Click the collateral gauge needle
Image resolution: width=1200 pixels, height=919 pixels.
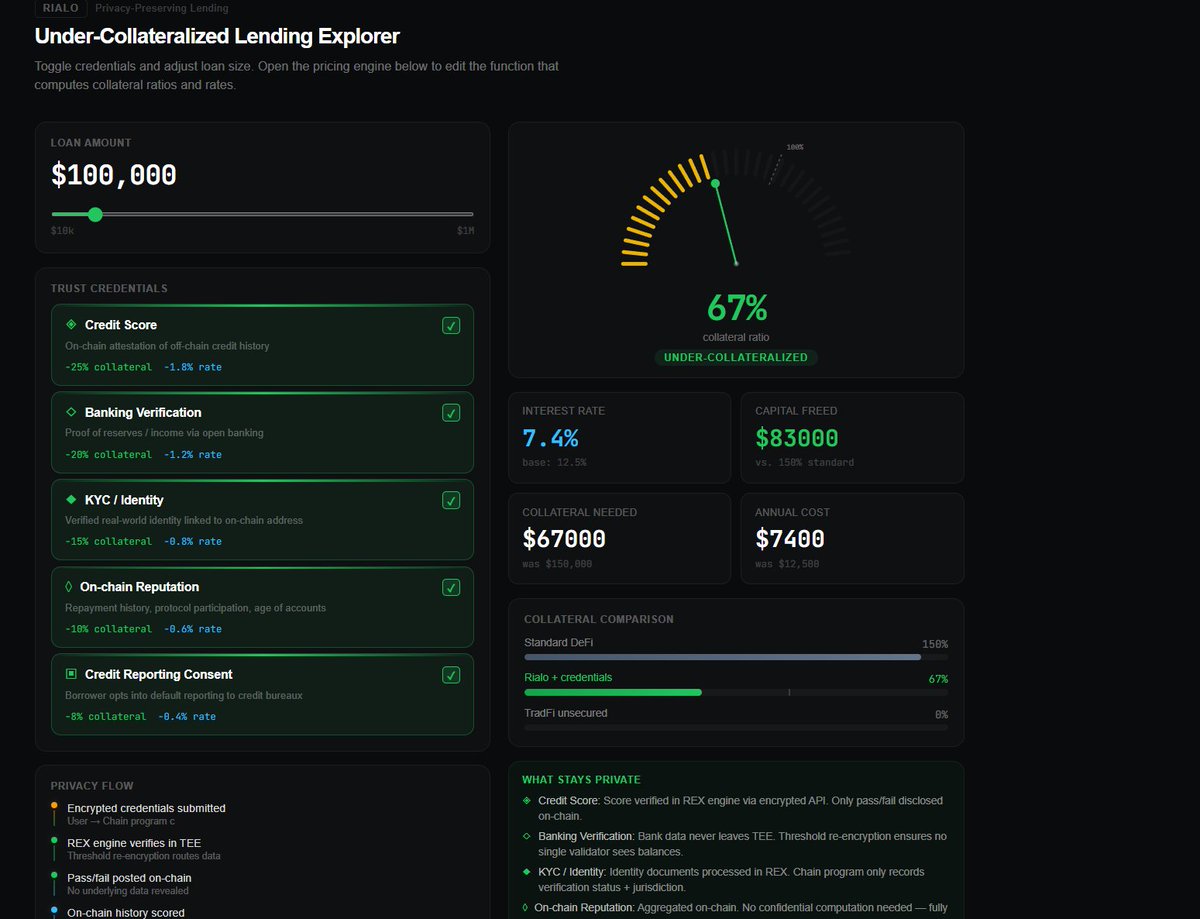tap(726, 224)
